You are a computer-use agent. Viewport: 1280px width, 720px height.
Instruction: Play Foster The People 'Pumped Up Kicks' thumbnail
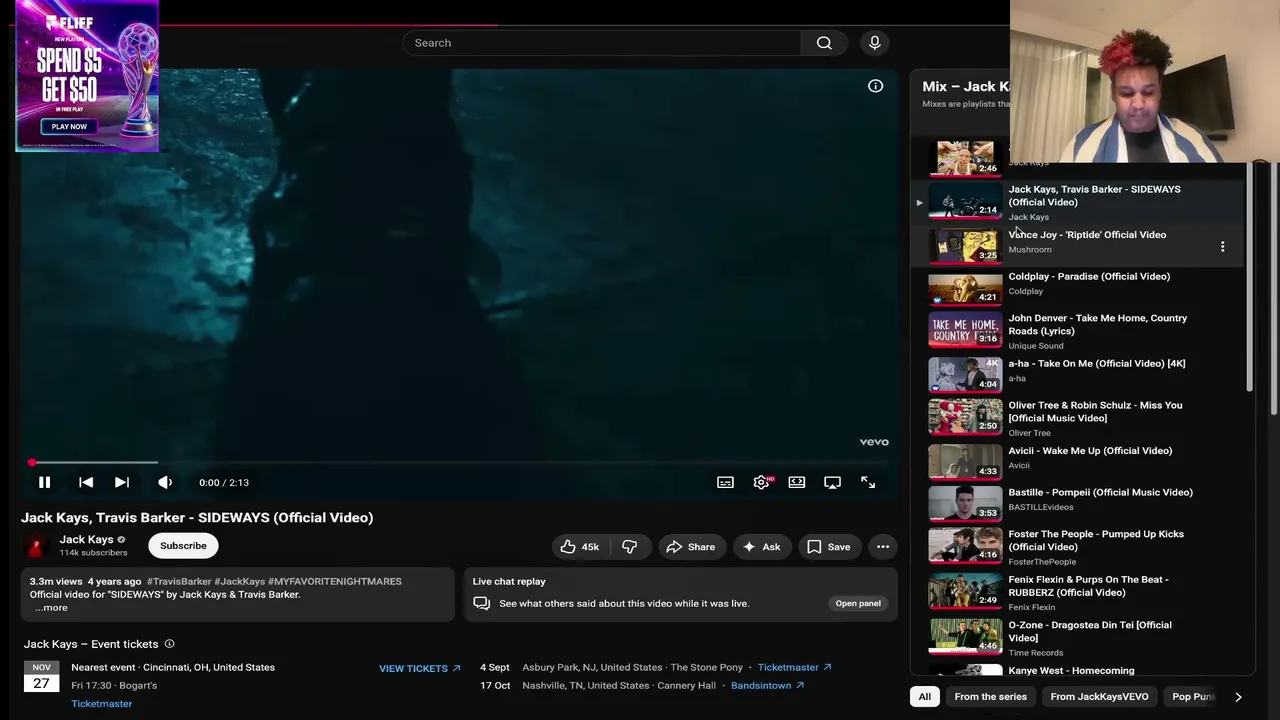point(965,545)
